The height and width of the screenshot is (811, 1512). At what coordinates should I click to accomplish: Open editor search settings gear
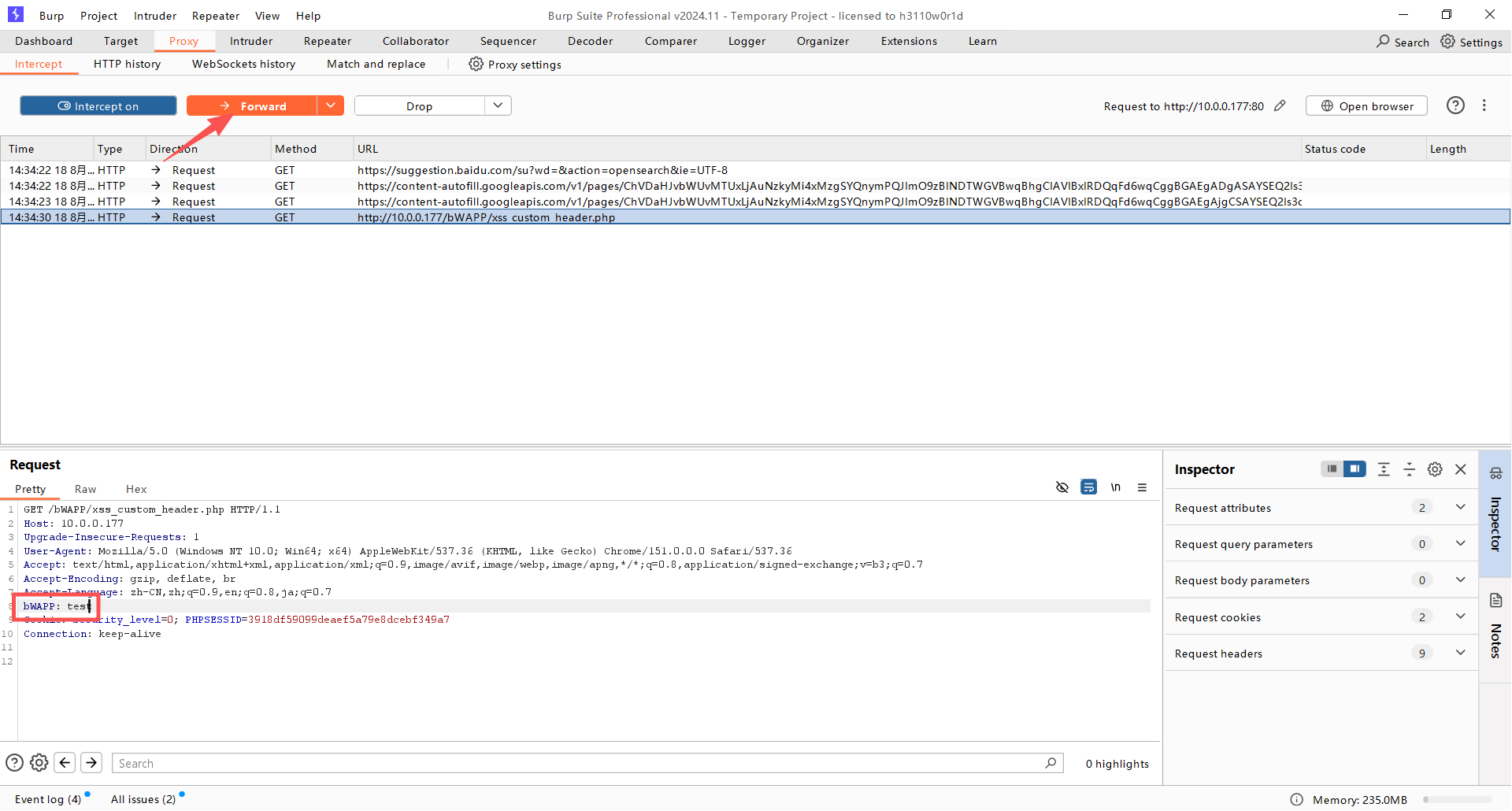(x=39, y=762)
